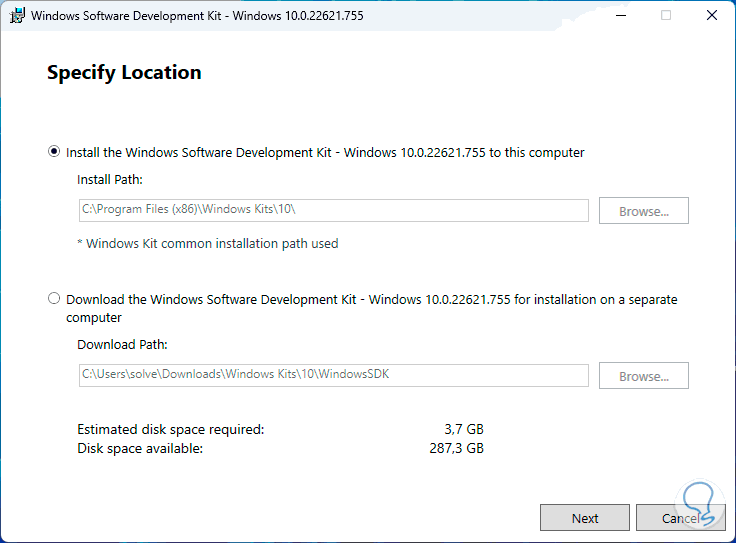Open Browse next to Download Path
This screenshot has width=736, height=543.
pos(644,375)
